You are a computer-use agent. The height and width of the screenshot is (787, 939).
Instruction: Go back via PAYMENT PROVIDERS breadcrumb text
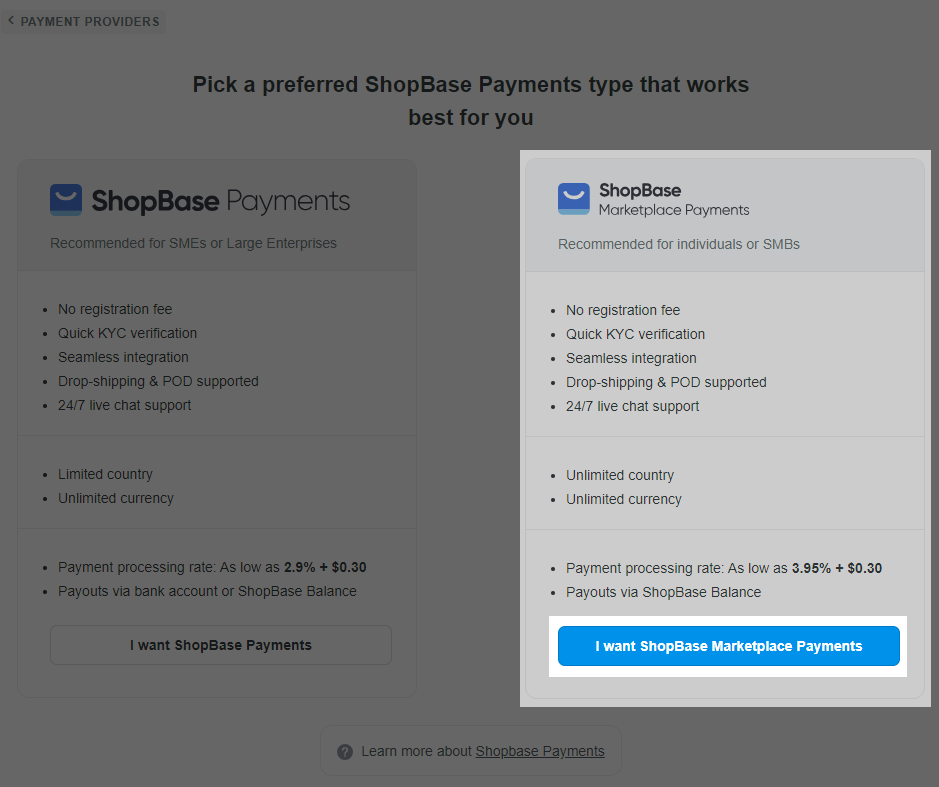(x=90, y=22)
